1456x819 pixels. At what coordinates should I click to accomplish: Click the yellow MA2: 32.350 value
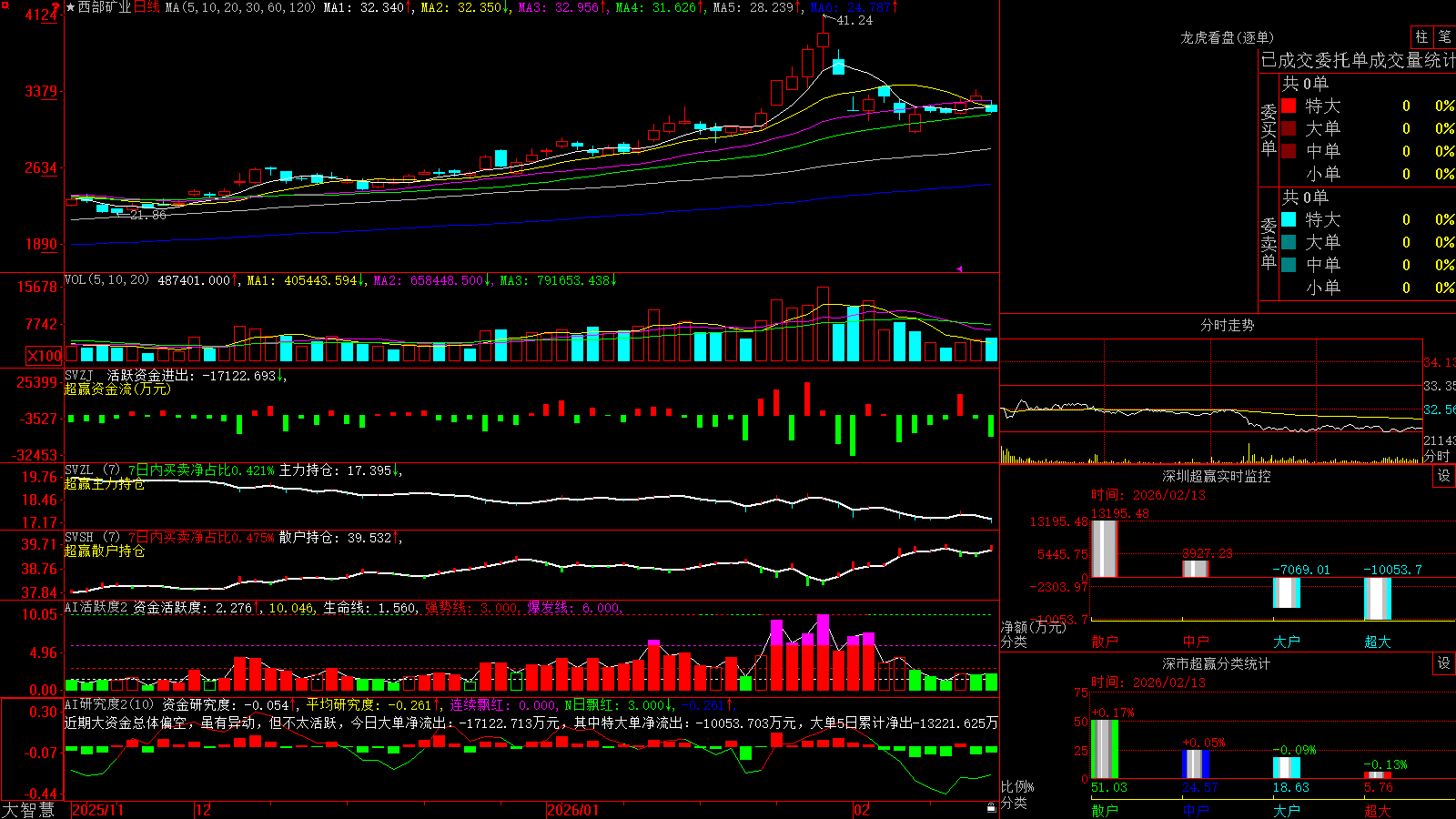(466, 7)
